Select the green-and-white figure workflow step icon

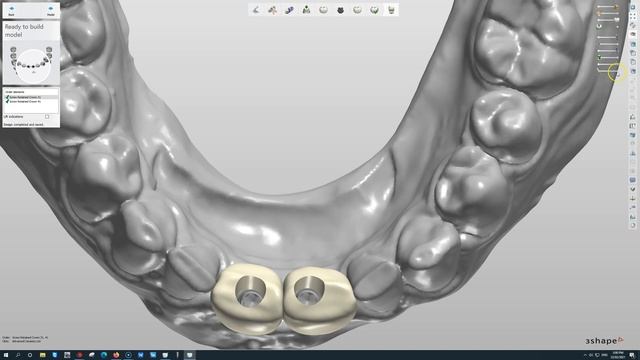306,10
